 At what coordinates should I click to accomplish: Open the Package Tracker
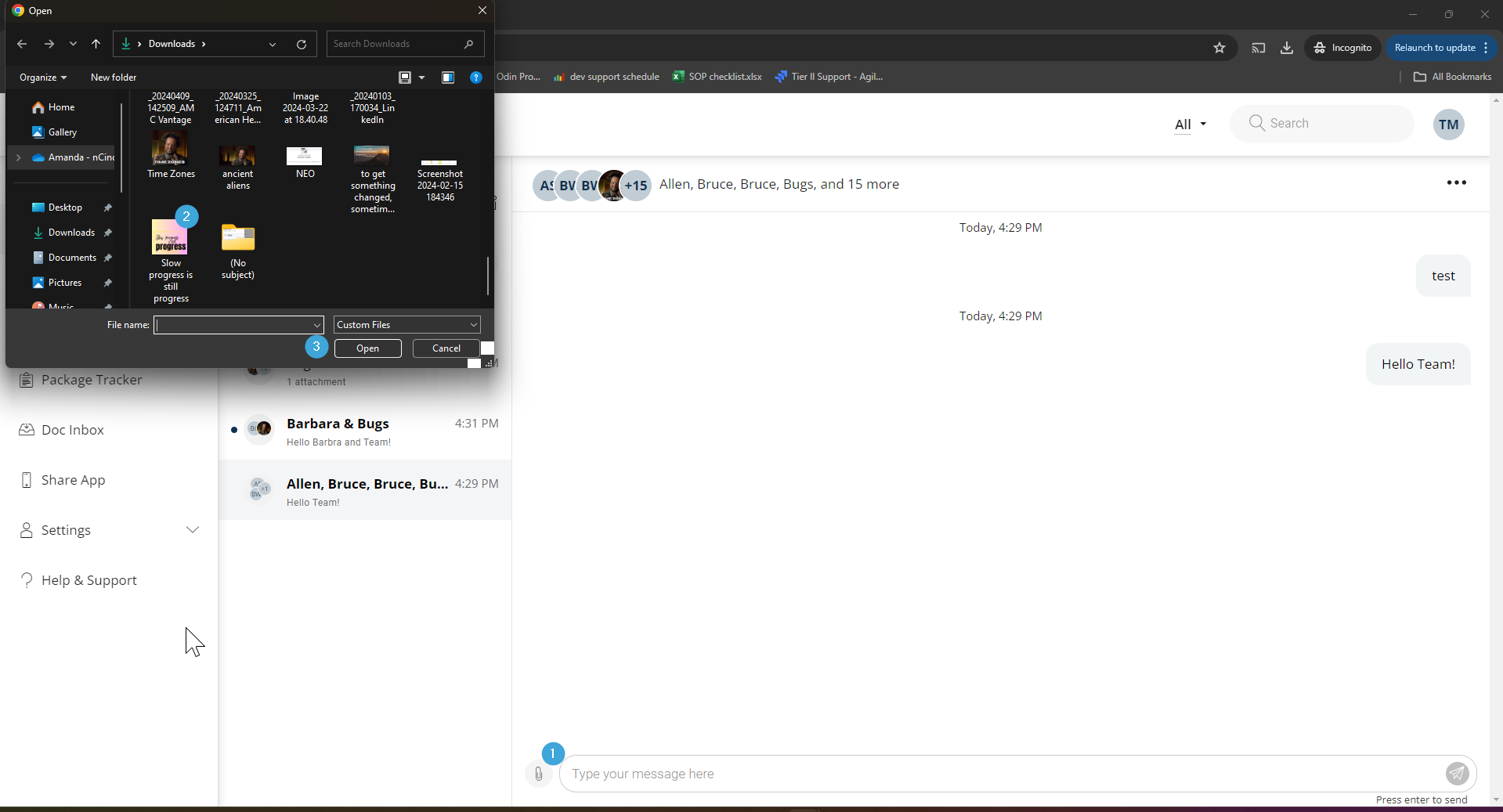91,380
